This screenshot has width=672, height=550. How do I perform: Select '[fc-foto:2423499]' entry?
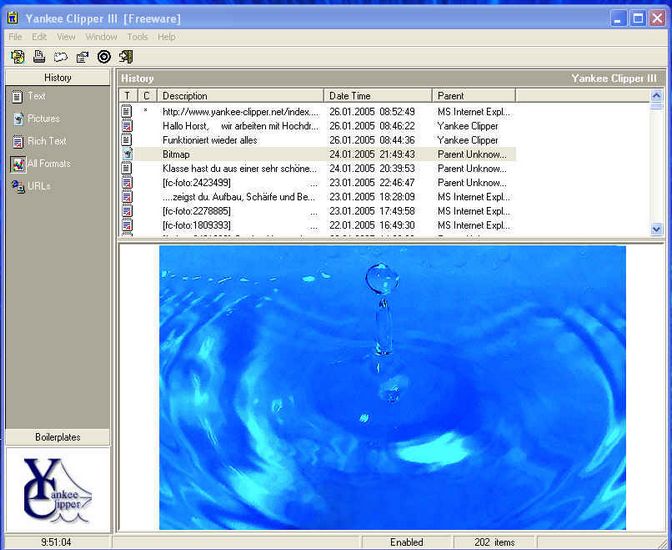[x=196, y=183]
